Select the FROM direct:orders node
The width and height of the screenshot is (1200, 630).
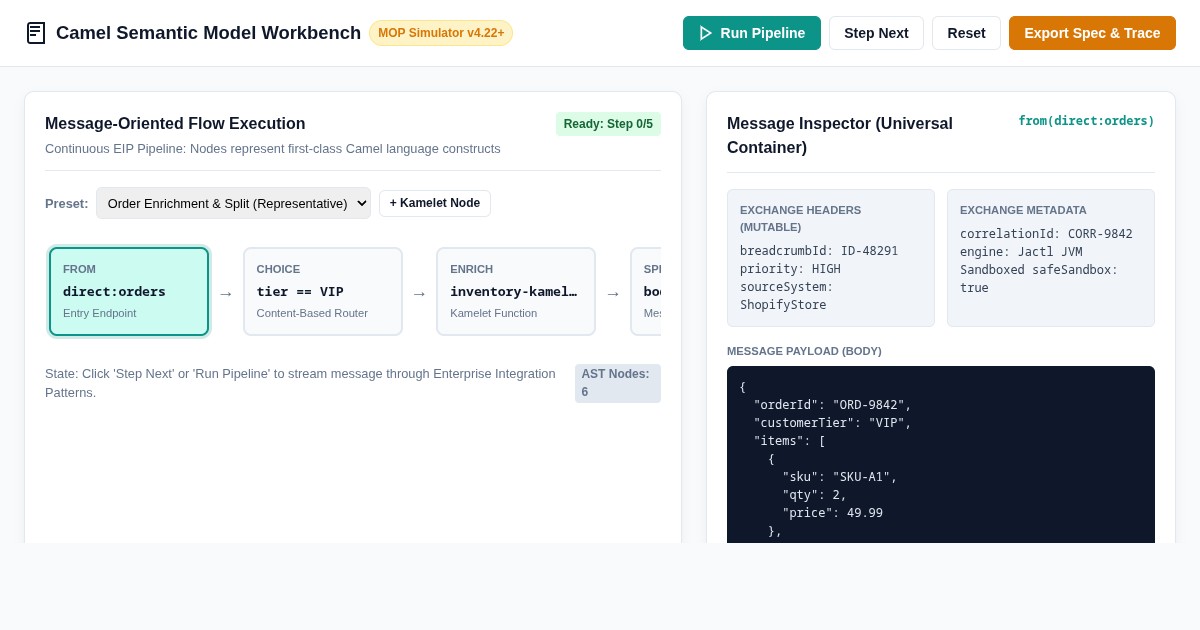point(129,292)
